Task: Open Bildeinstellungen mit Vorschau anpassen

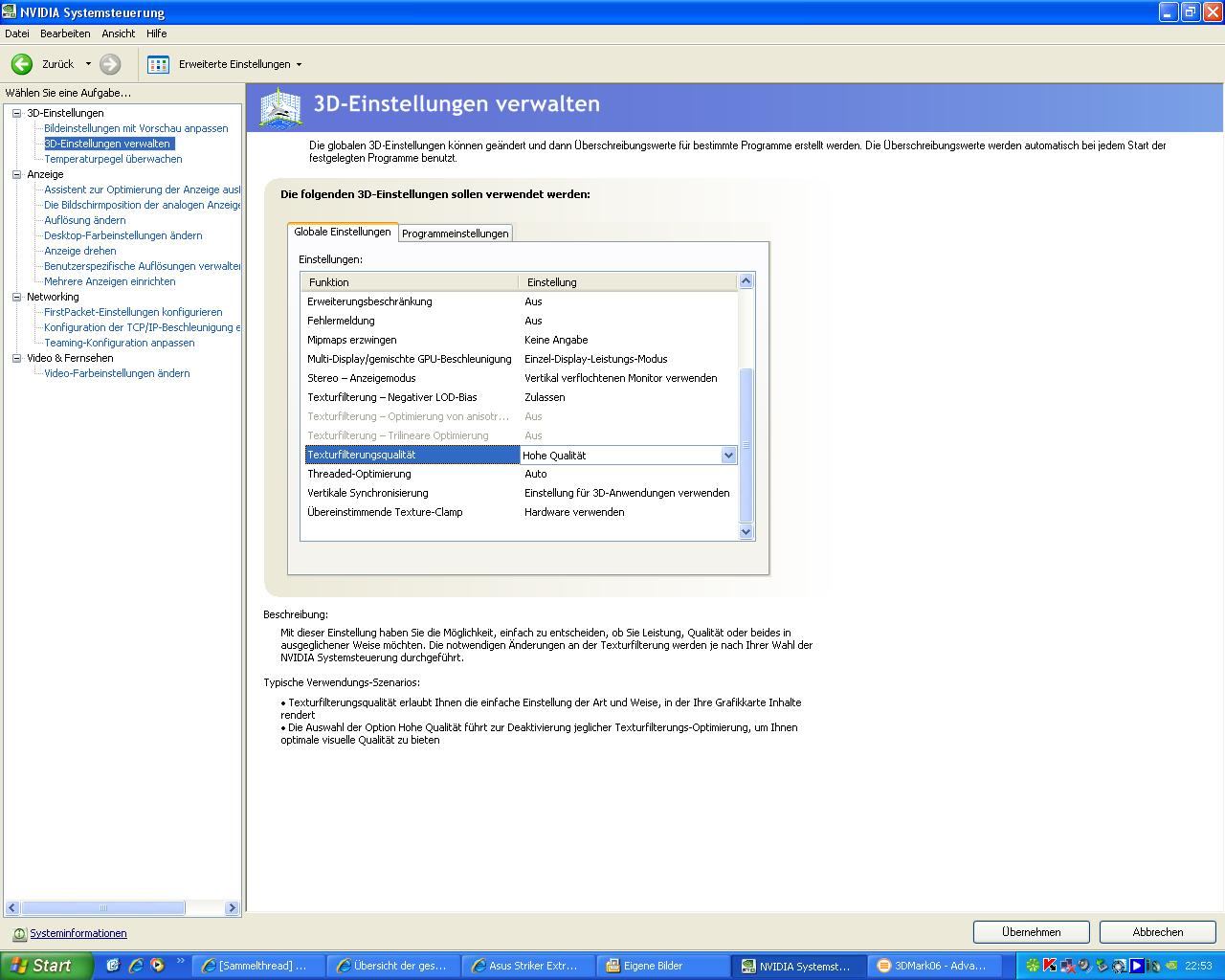Action: pos(136,128)
